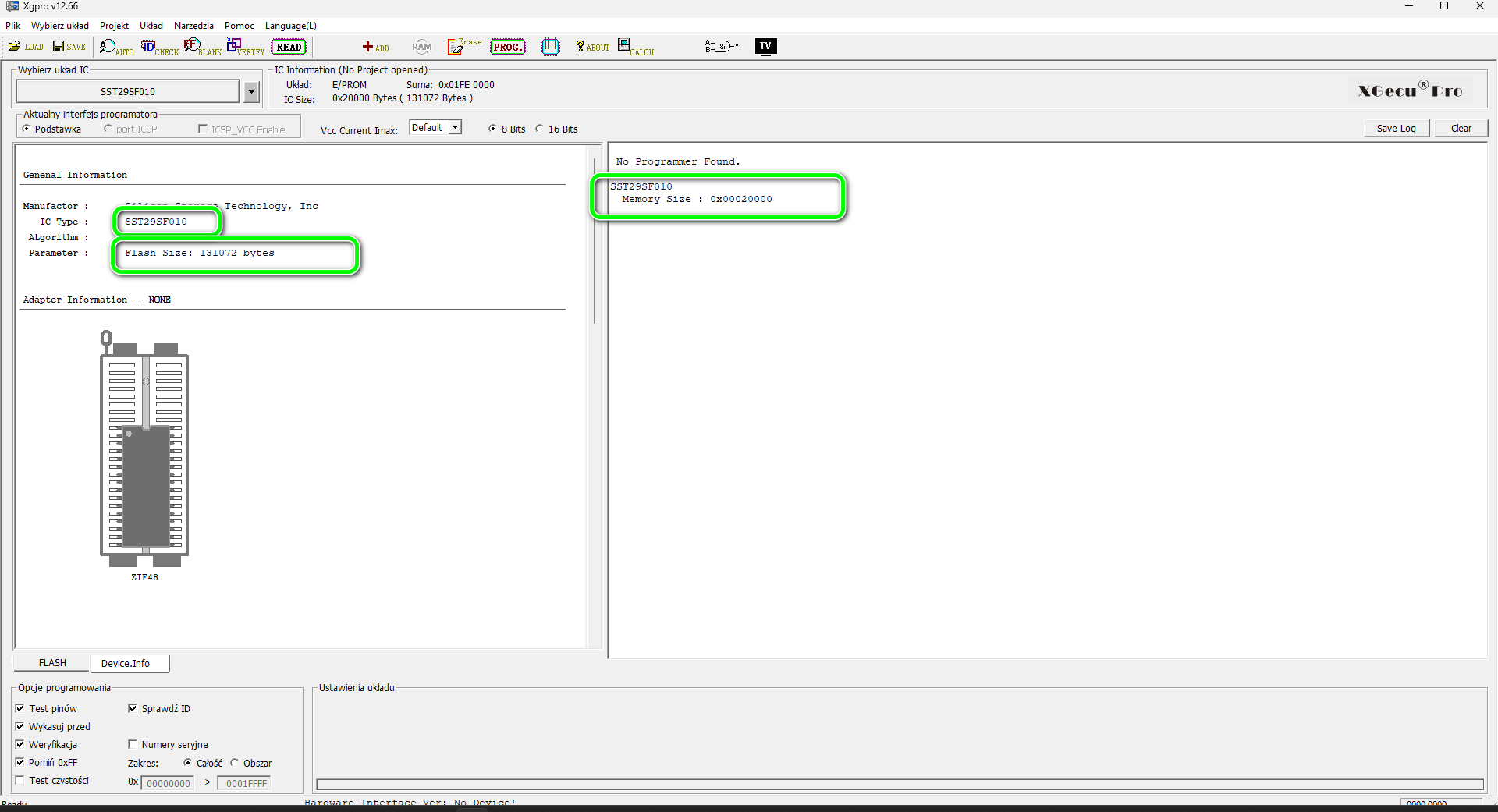Screen dimensions: 1498x812
Task: Select the Podstawka interface radio button
Action: (x=27, y=129)
